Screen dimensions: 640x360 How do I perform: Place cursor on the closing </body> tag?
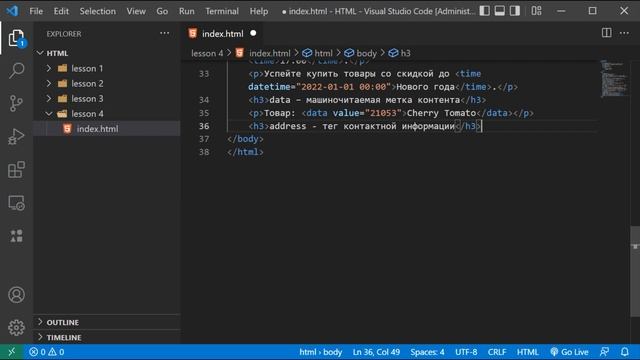pyautogui.click(x=245, y=139)
